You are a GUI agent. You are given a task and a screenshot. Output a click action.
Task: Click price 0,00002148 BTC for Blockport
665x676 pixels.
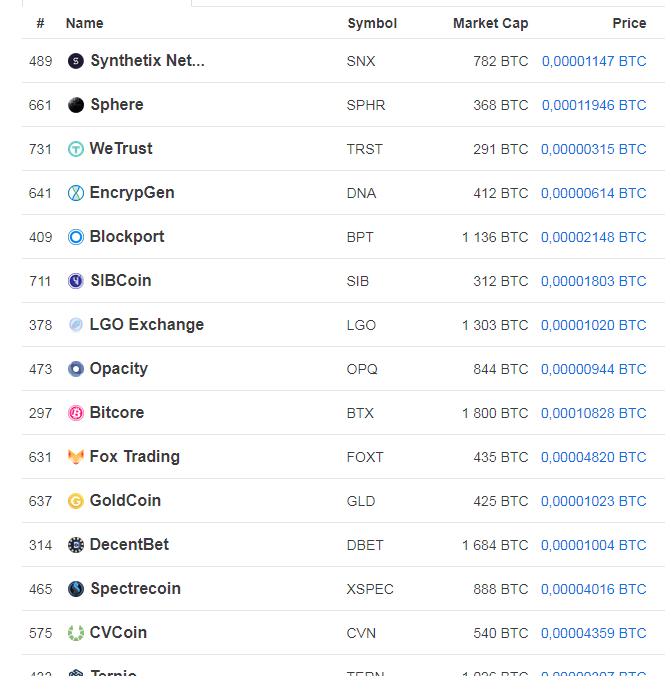pyautogui.click(x=594, y=237)
